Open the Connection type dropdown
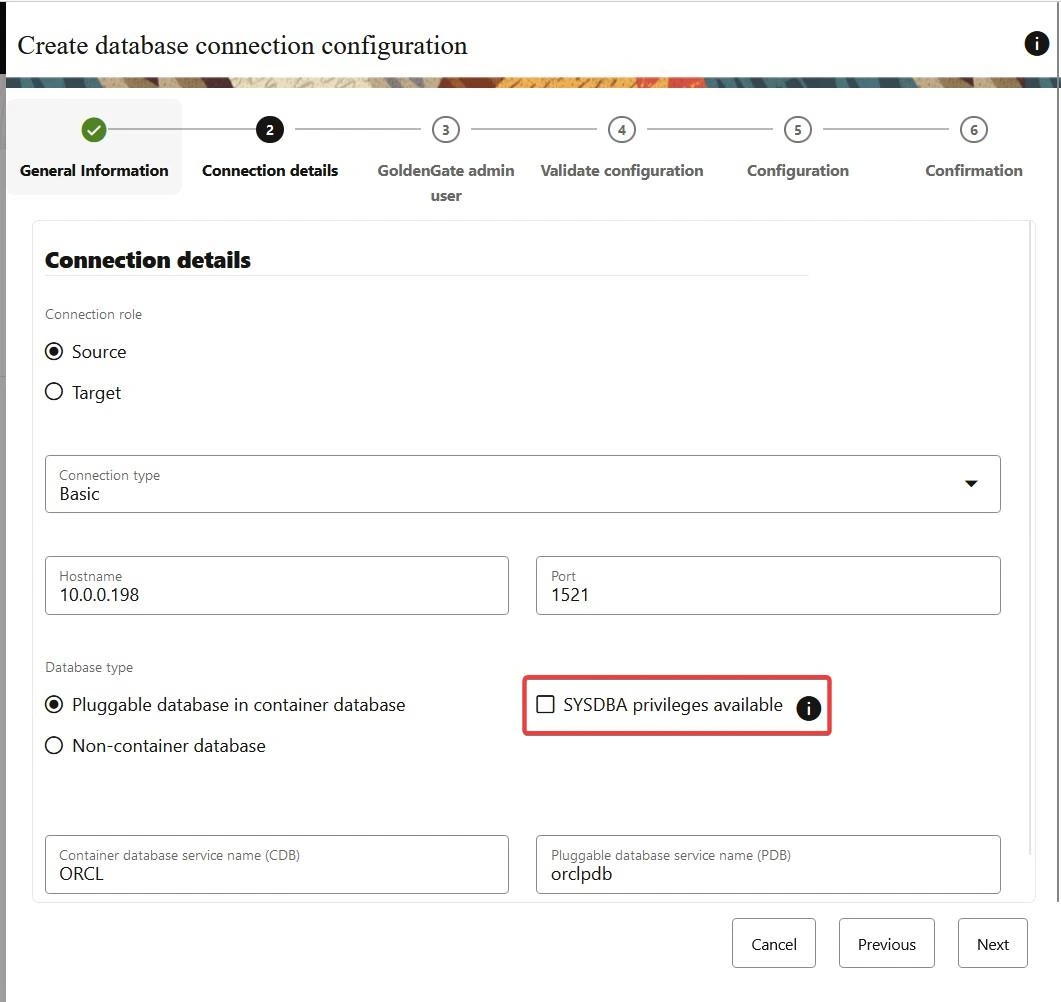This screenshot has width=1061, height=1002. tap(522, 484)
